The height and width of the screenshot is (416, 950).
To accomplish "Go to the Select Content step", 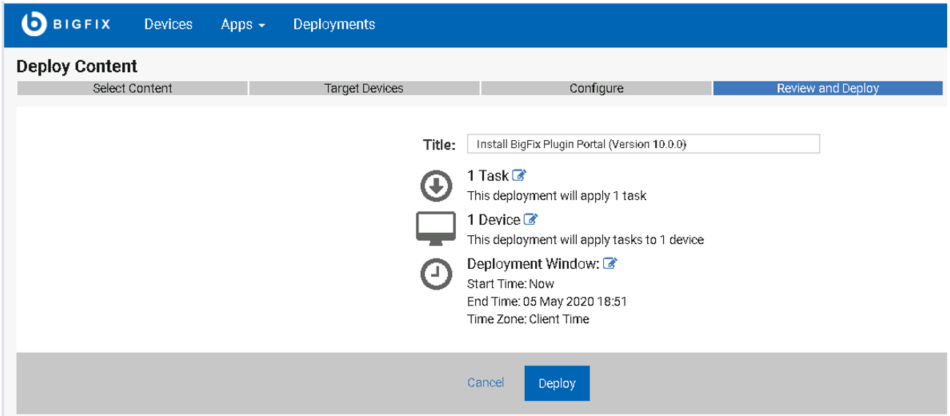I will (x=132, y=88).
